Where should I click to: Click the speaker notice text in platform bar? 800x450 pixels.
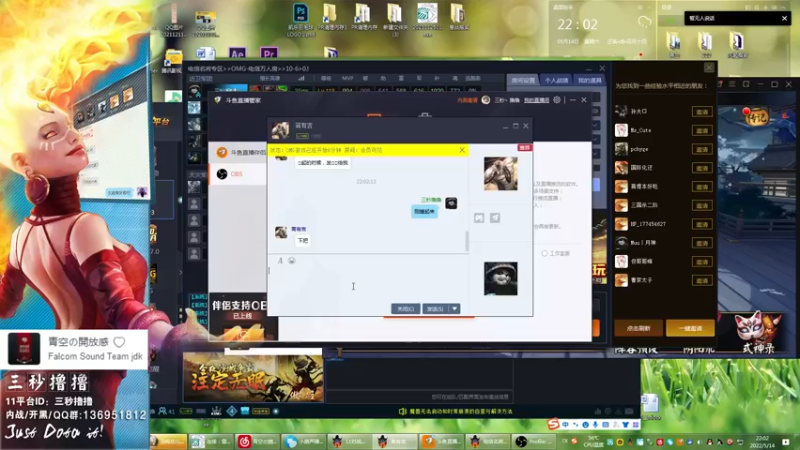[461, 411]
